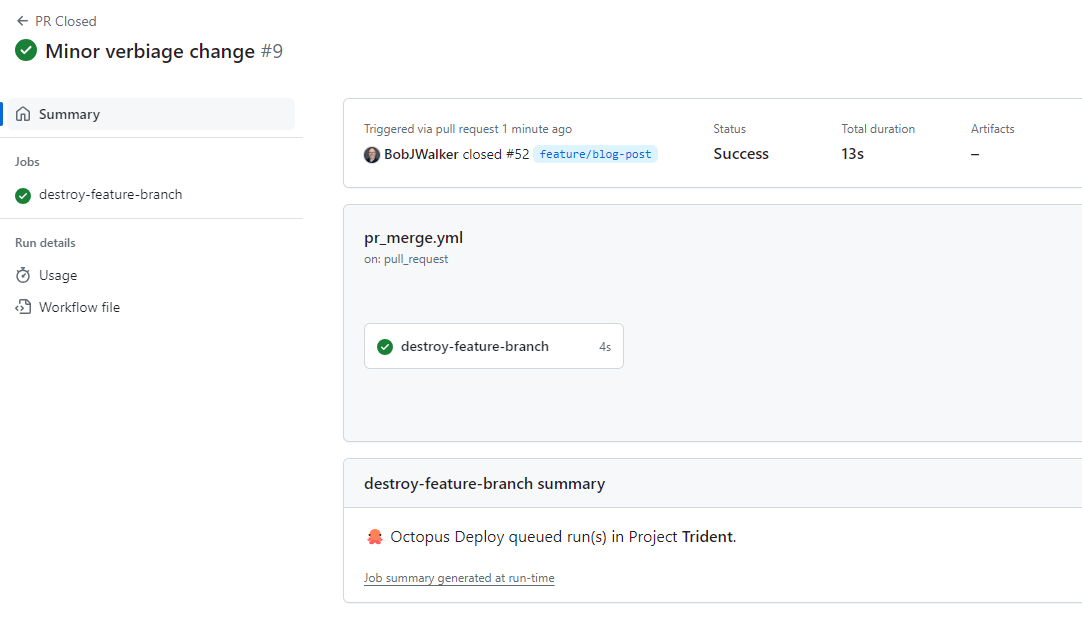This screenshot has height=622, width=1082.
Task: Click the workflow file icon in the sidebar
Action: (x=22, y=307)
